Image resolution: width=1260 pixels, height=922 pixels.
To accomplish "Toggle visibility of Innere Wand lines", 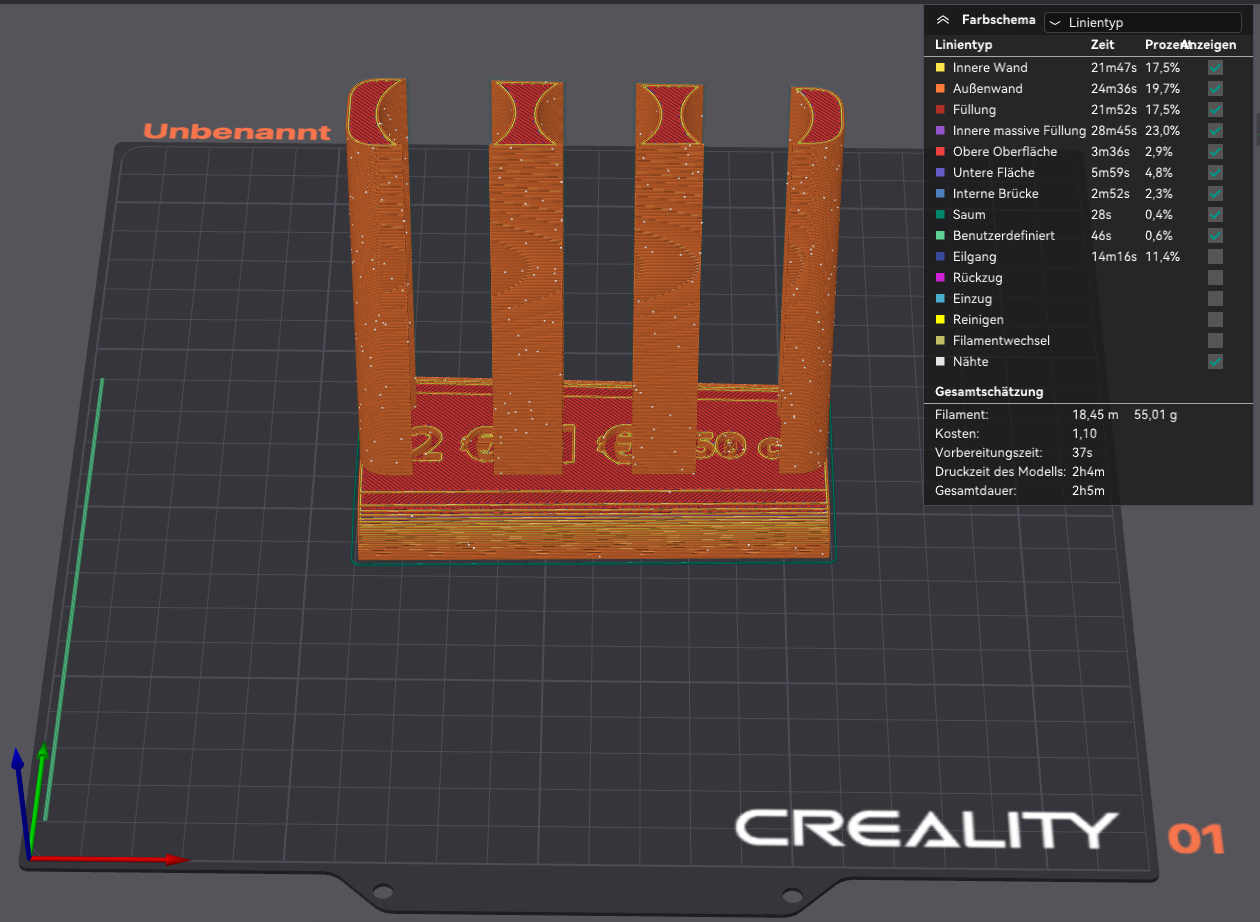I will 1215,68.
